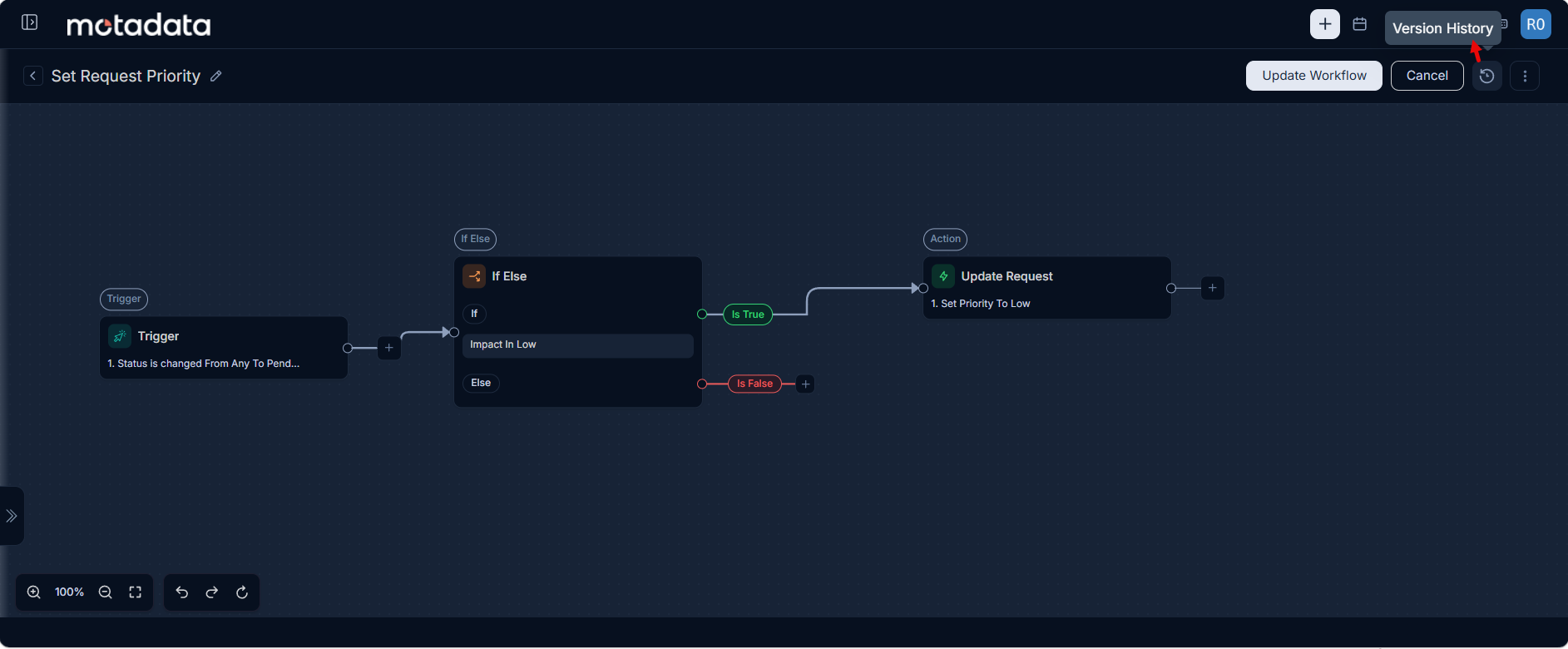Image resolution: width=1568 pixels, height=649 pixels.
Task: Open the If Else node title
Action: [509, 276]
